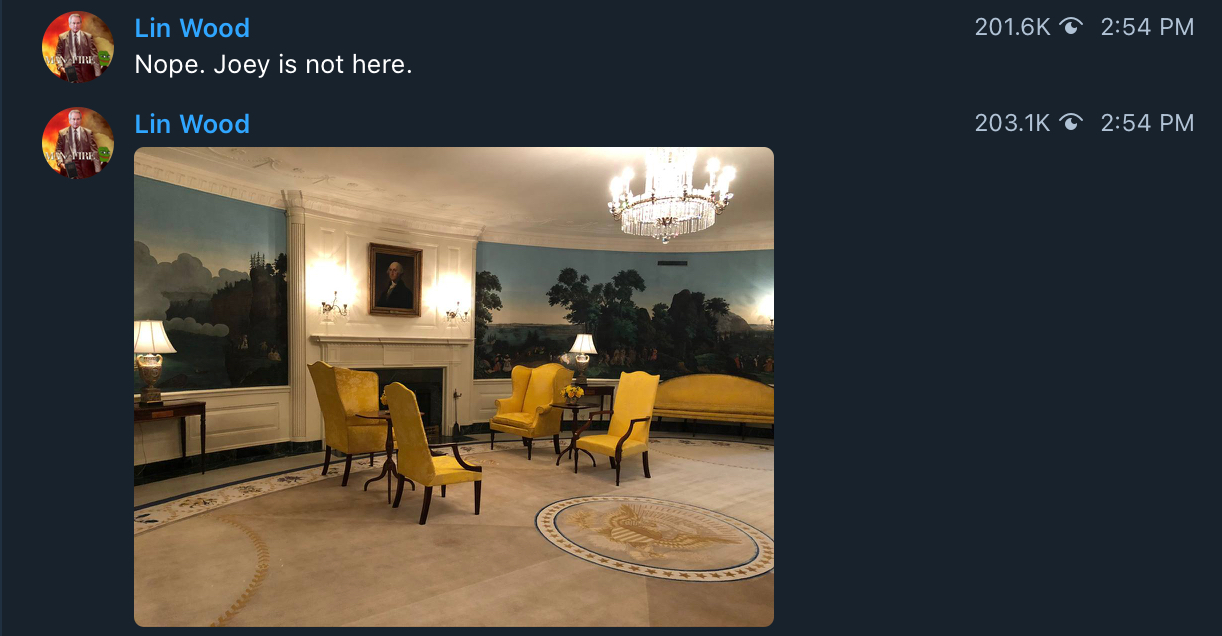Viewport: 1222px width, 636px height.
Task: Open Lin Wood's avatar beside the text message
Action: click(x=78, y=47)
